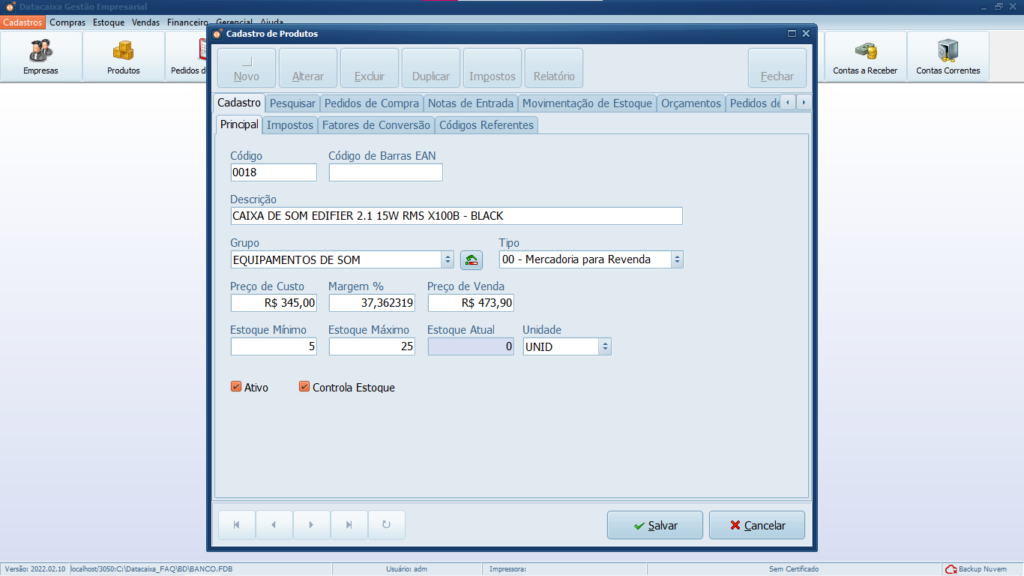Click the Descrição input field
1024x576 pixels.
pyautogui.click(x=455, y=216)
